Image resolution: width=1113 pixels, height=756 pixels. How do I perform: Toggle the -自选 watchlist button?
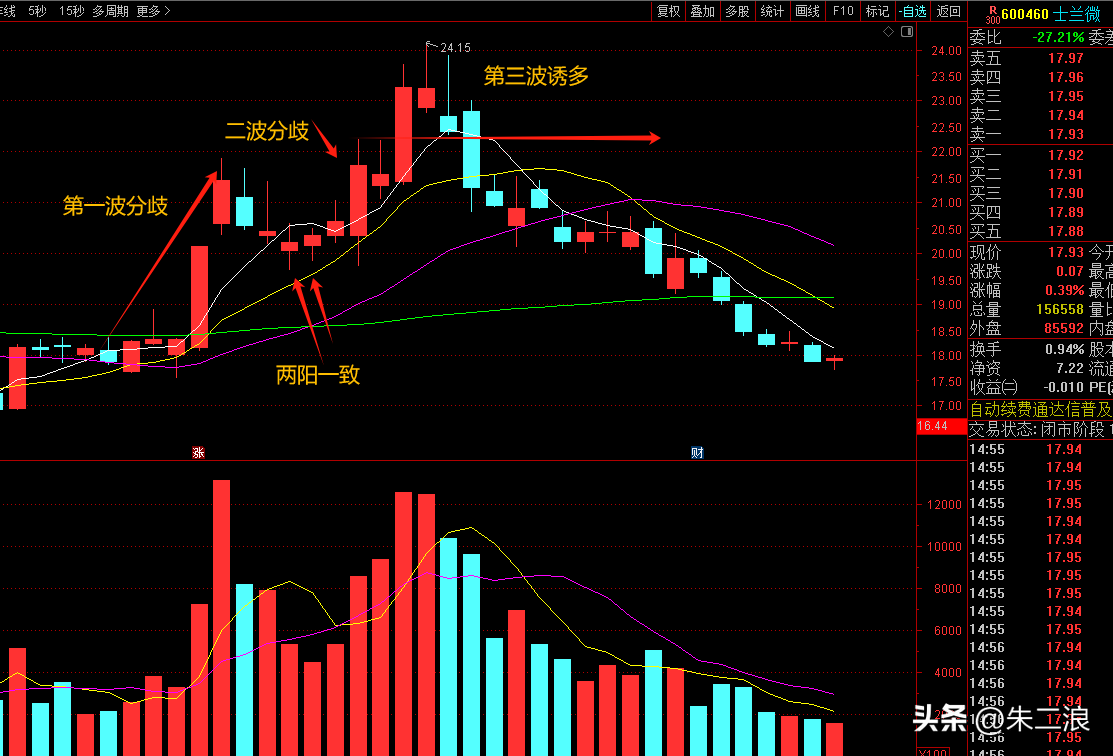(913, 11)
